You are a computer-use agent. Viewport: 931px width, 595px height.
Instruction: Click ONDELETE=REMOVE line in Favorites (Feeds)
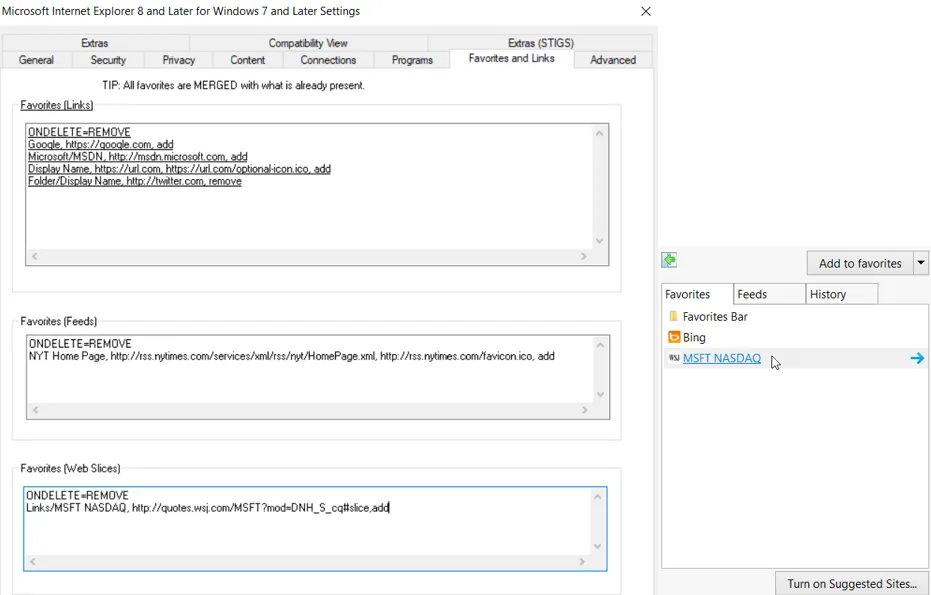point(80,344)
